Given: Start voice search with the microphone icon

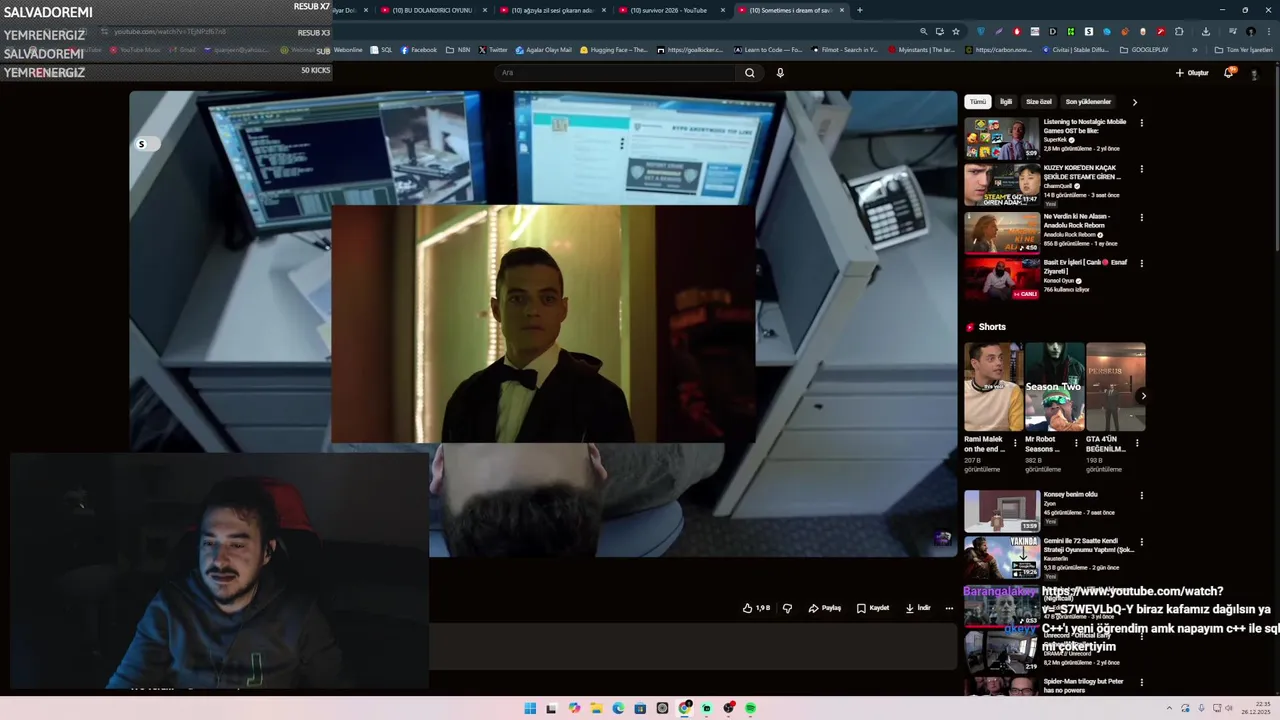Looking at the screenshot, I should pos(780,72).
